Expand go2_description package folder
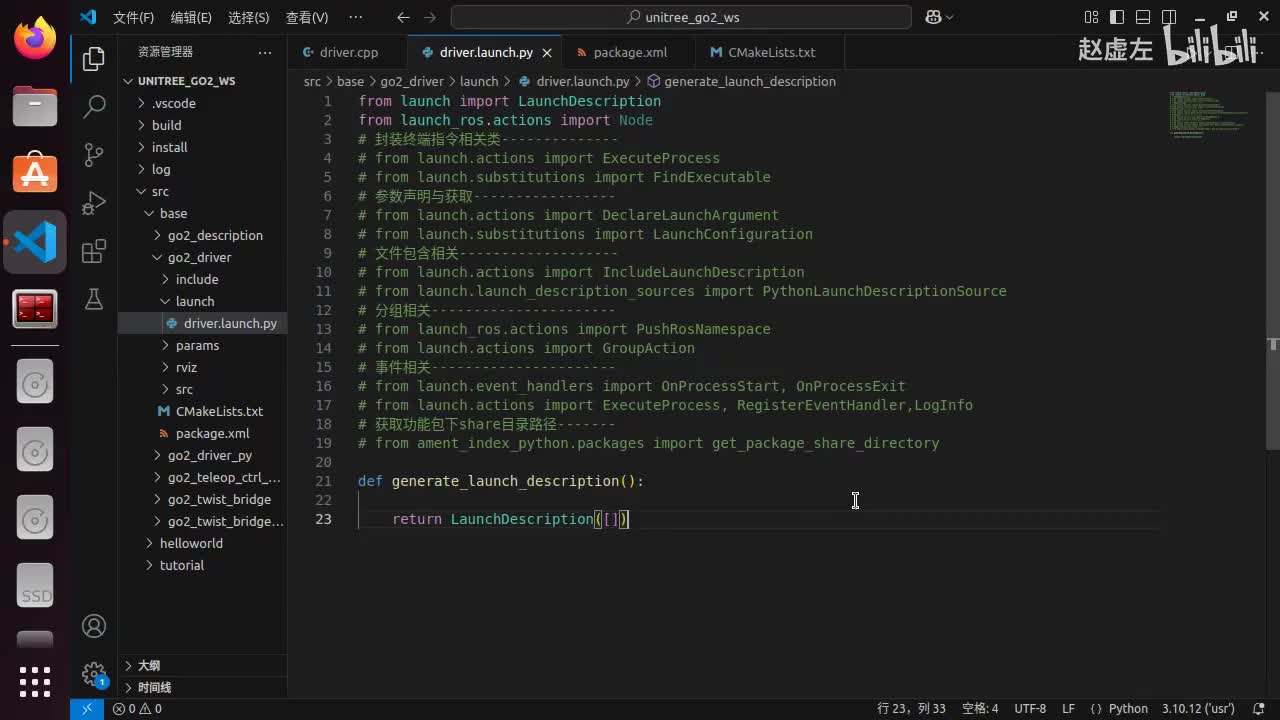This screenshot has width=1280, height=720. tap(202, 235)
